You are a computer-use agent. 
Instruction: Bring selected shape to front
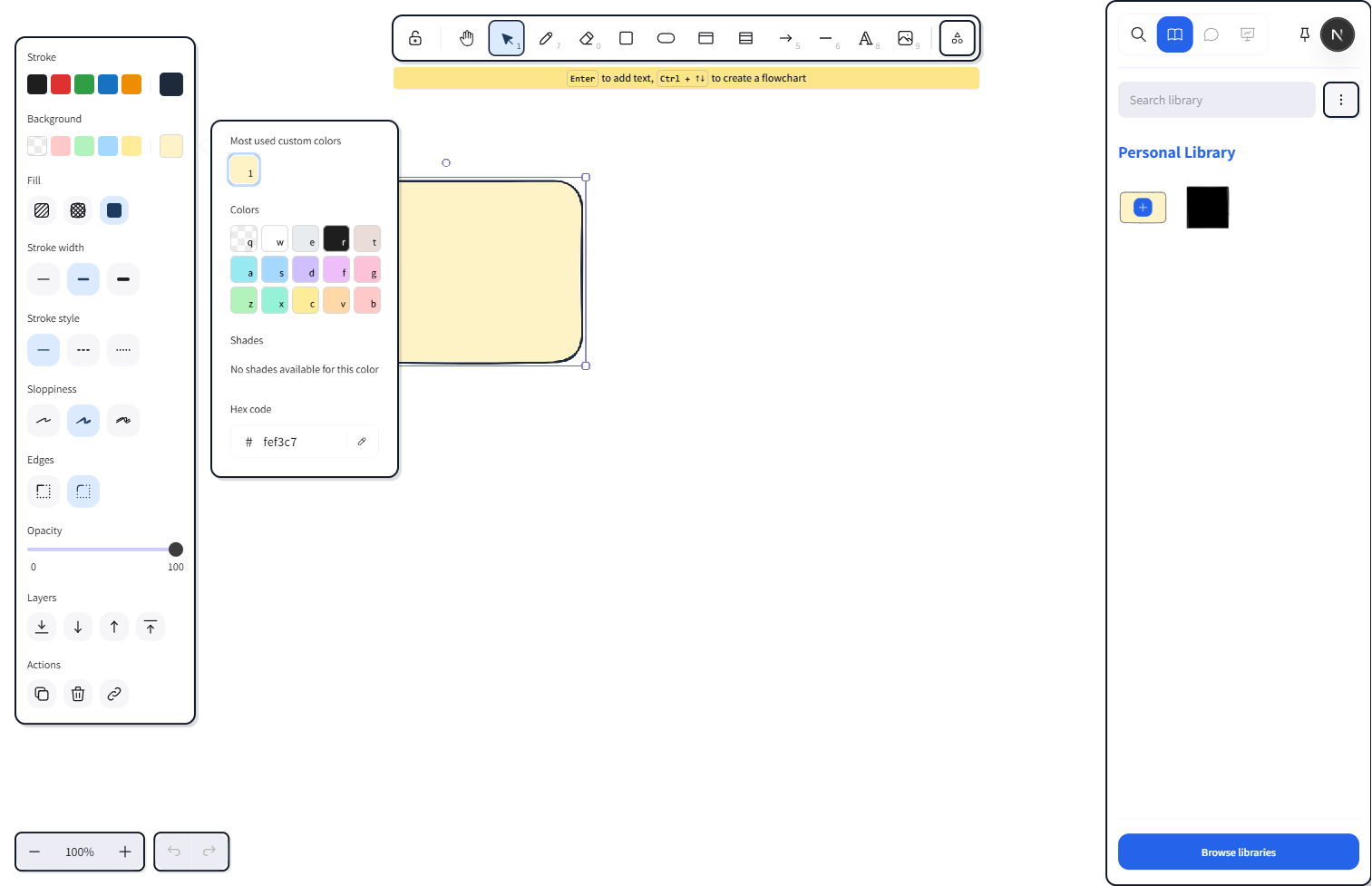(x=151, y=627)
